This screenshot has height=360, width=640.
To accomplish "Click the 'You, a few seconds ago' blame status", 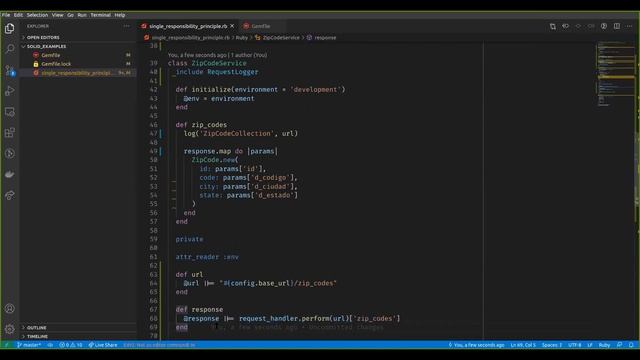I will click(x=476, y=345).
